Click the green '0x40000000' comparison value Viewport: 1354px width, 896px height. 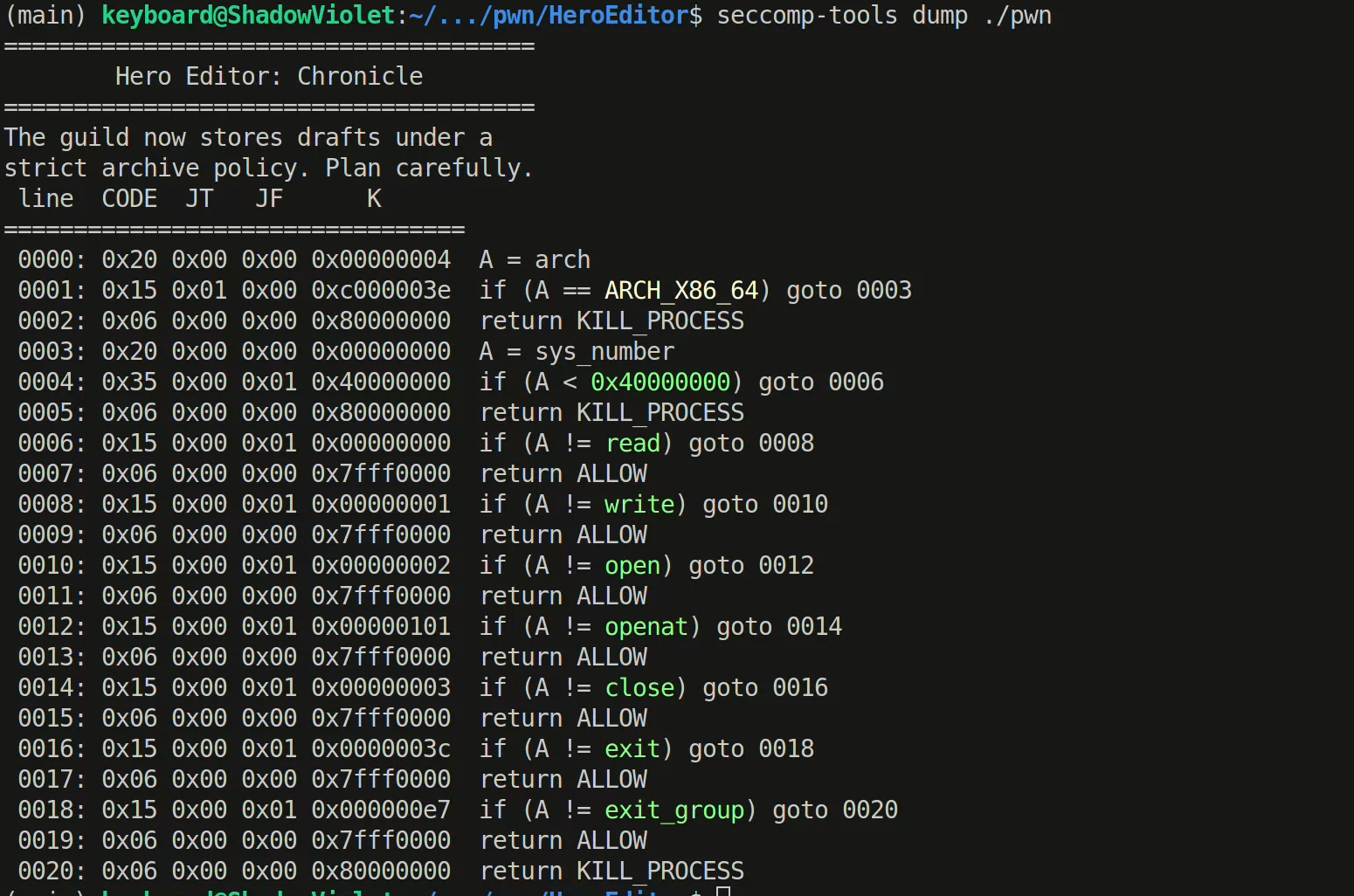660,383
